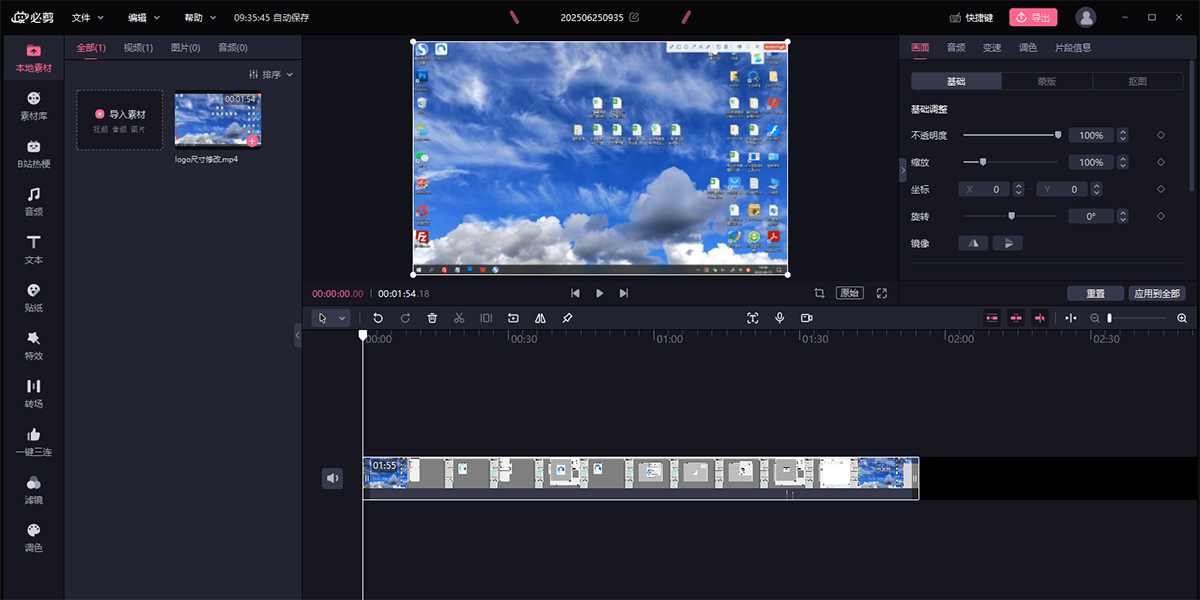This screenshot has height=600, width=1200.
Task: Open the 贴纸 stickers panel
Action: (33, 297)
